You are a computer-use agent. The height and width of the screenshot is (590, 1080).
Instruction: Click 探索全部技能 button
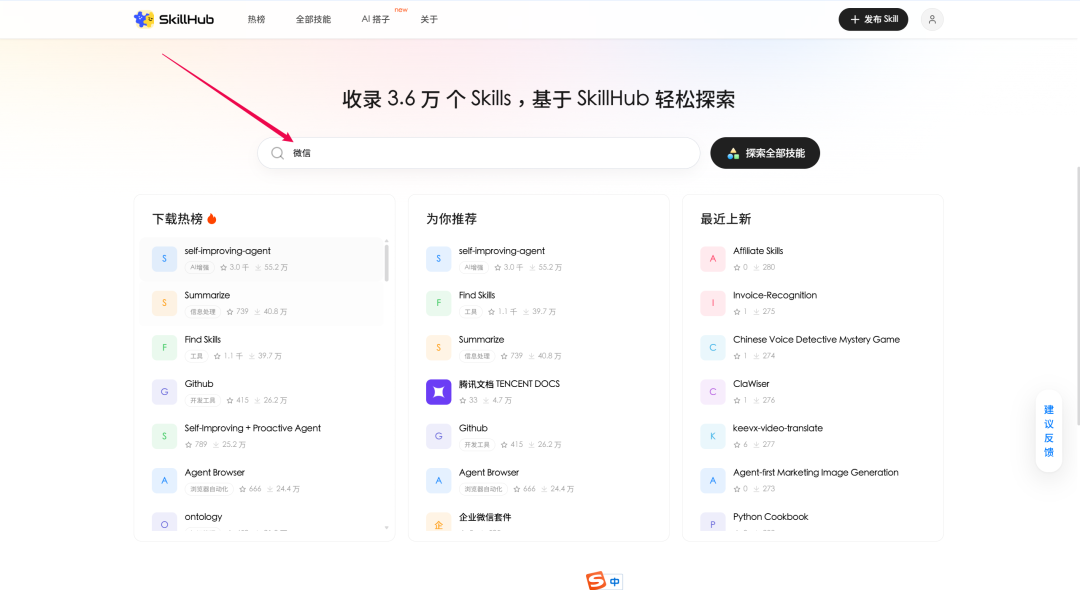(765, 153)
